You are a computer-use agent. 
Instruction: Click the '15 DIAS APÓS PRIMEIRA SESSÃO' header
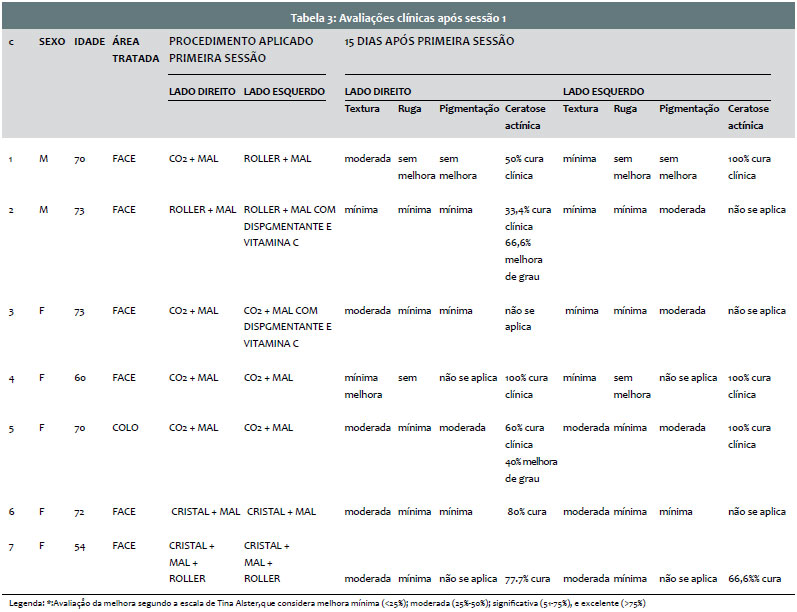tap(429, 42)
